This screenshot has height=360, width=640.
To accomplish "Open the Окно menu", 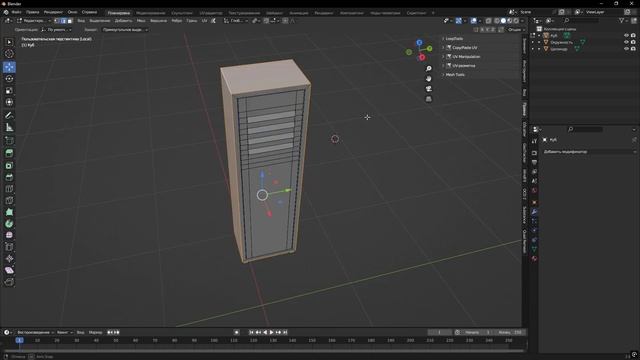I will click(72, 12).
